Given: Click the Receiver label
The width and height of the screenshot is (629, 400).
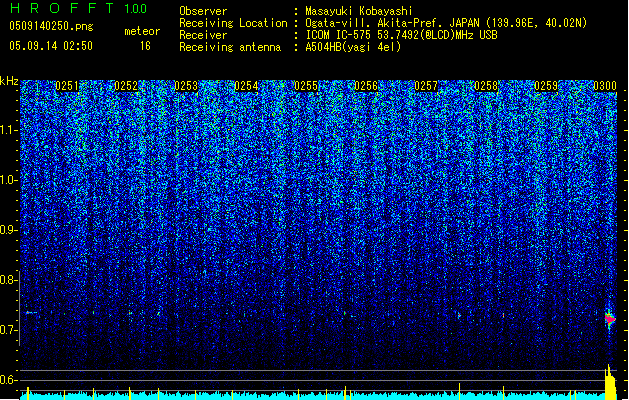Looking at the screenshot, I should [203, 35].
